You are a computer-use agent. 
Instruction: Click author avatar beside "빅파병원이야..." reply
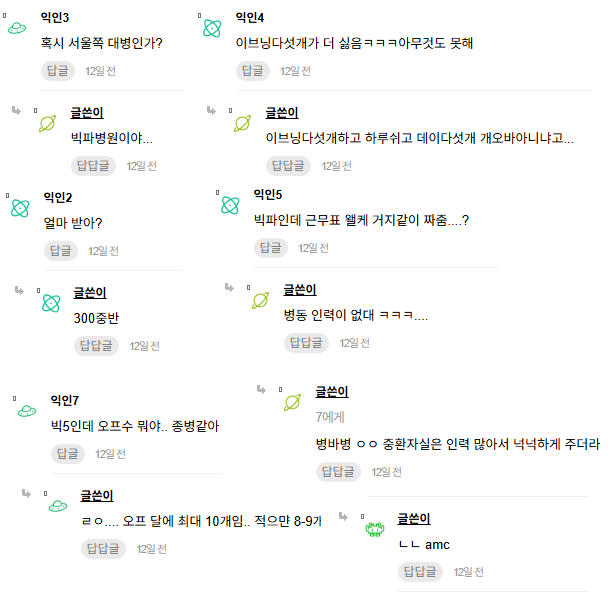click(47, 123)
